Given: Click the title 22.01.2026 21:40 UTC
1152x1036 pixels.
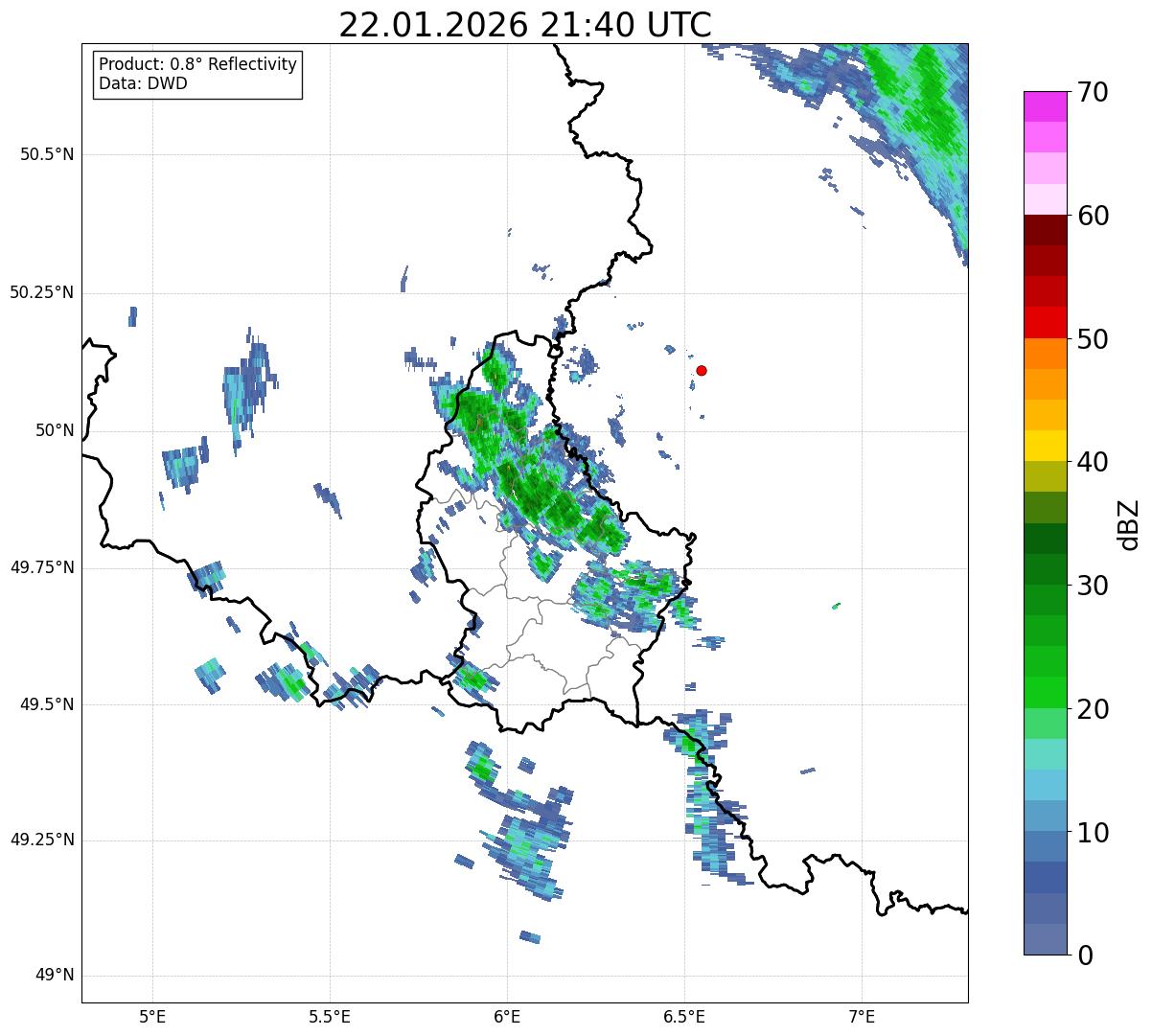Looking at the screenshot, I should [x=525, y=25].
